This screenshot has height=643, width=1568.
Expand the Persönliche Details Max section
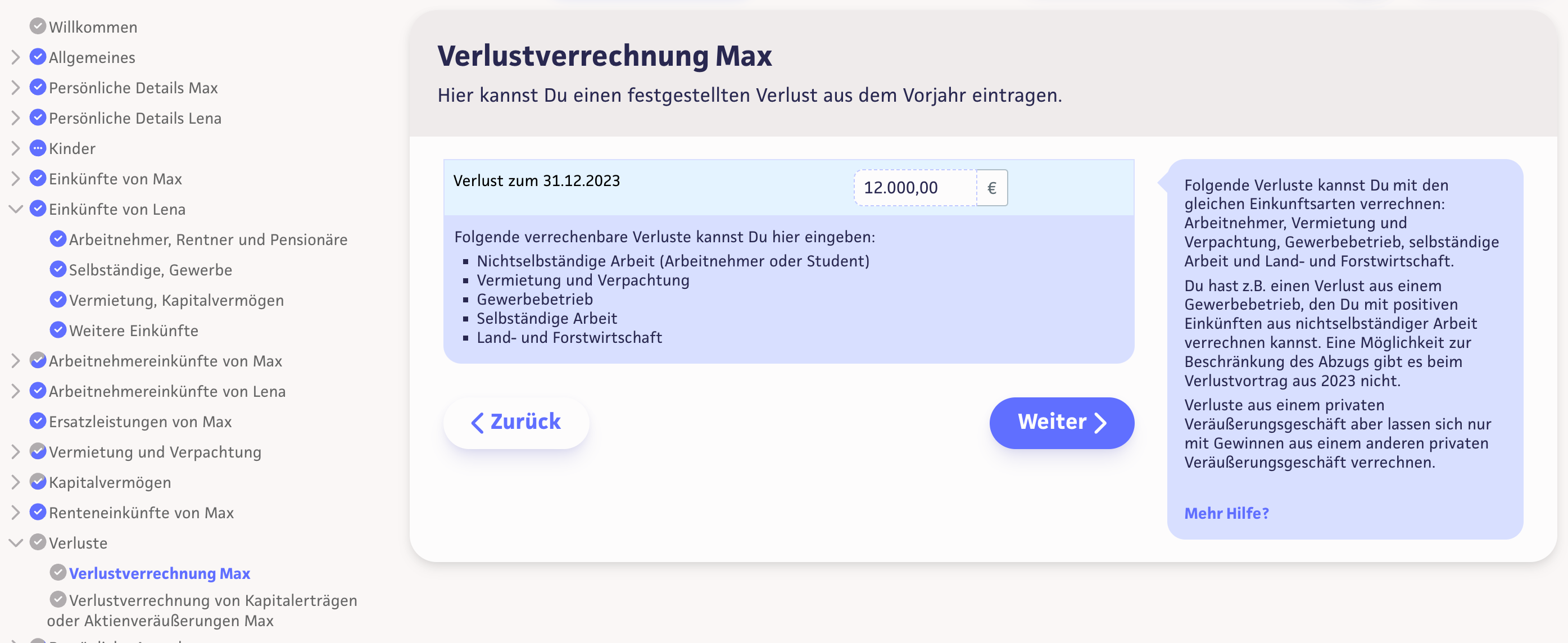pyautogui.click(x=16, y=88)
